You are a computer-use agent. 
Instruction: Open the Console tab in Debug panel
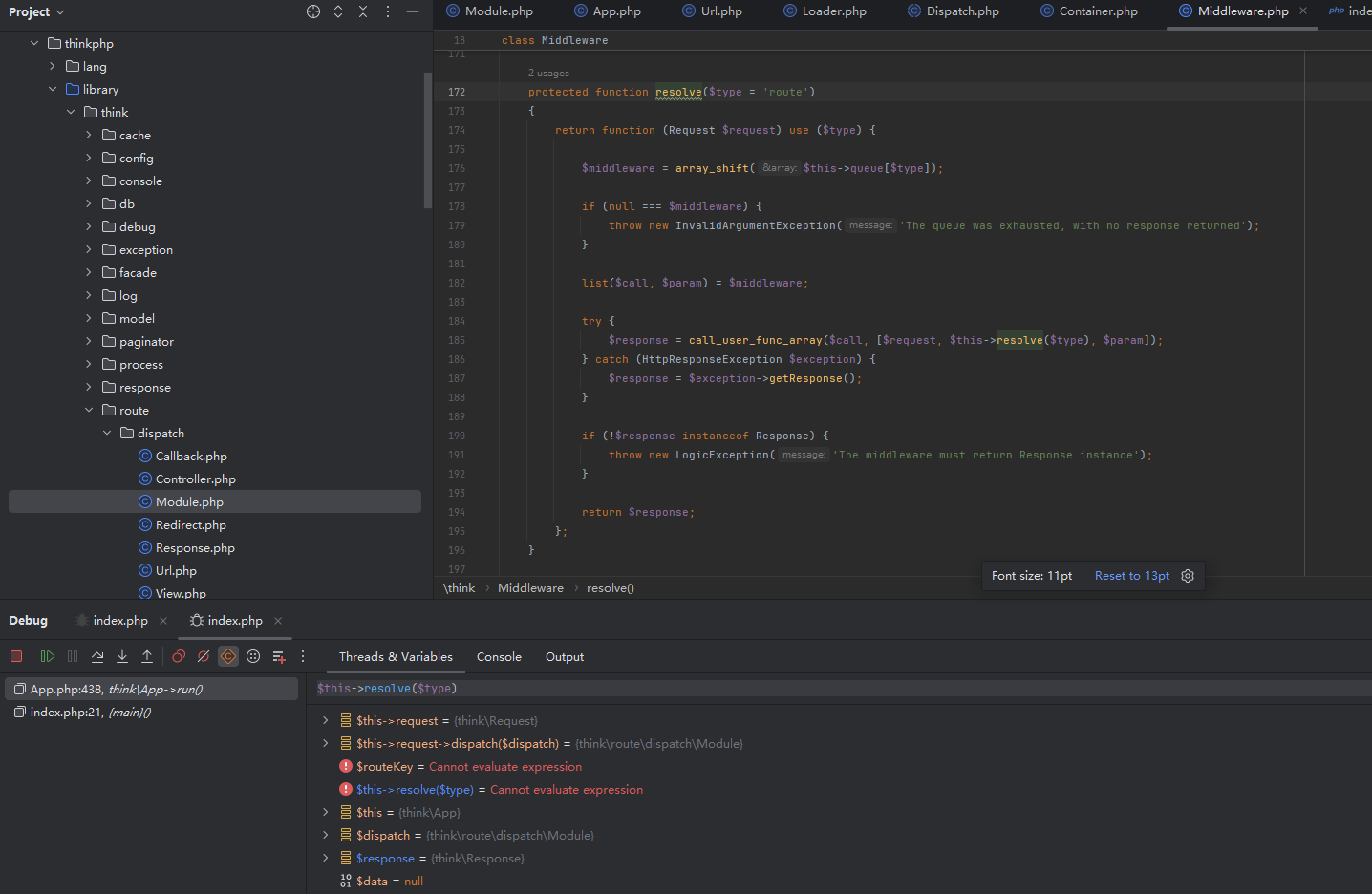(x=499, y=657)
